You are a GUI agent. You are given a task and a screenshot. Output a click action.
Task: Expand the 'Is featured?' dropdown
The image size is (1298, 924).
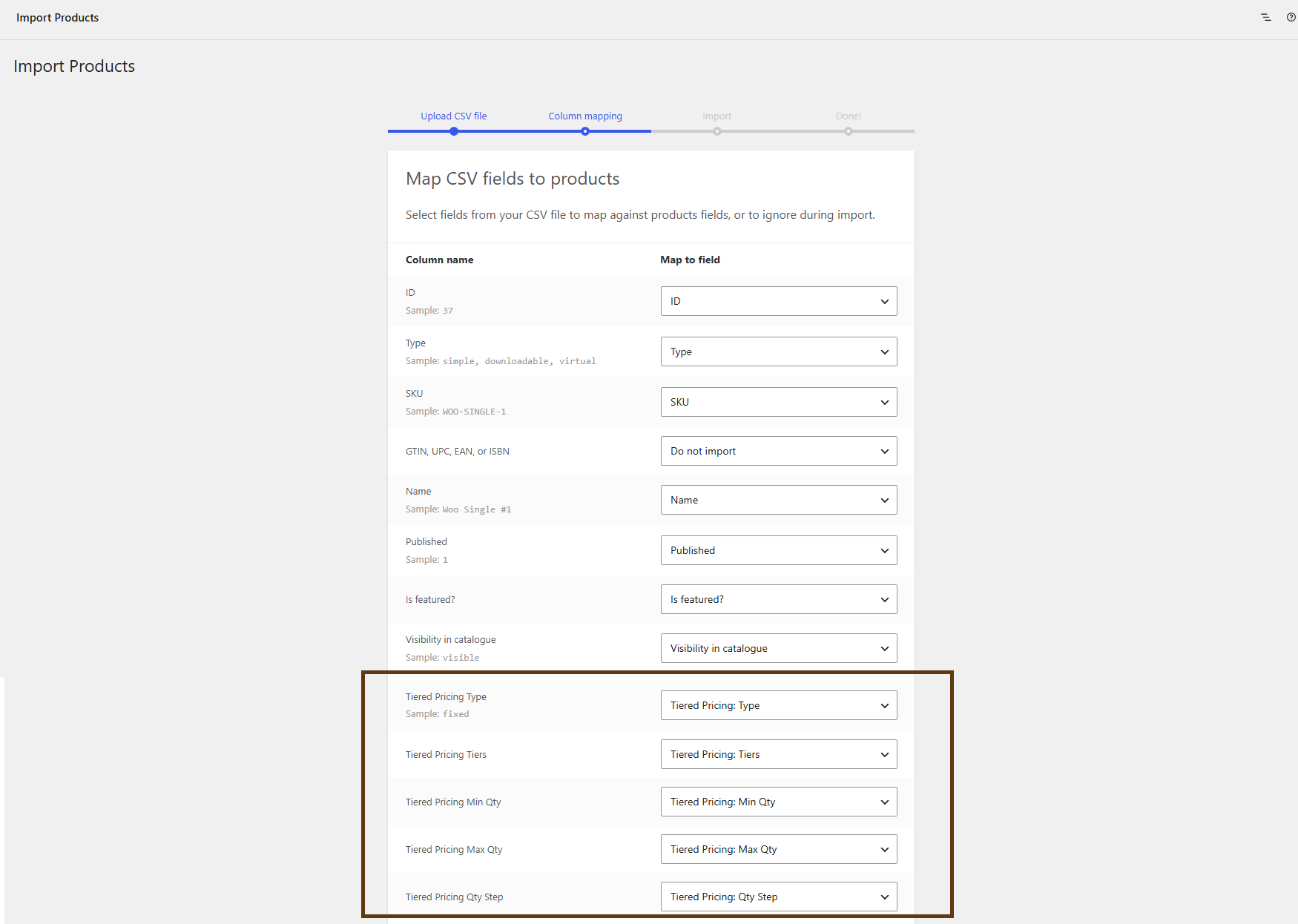(779, 599)
